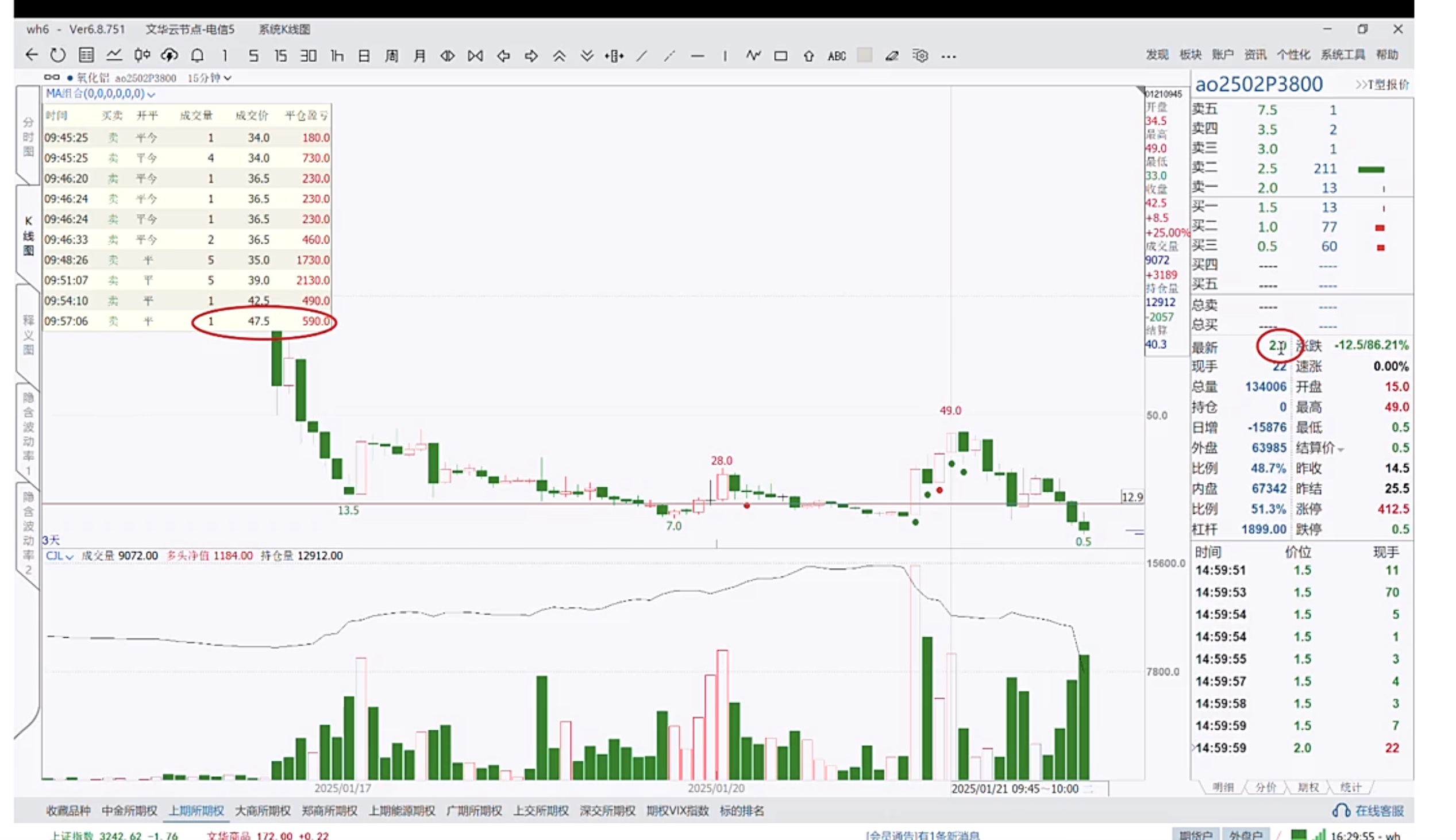This screenshot has width=1456, height=840.
Task: Expand the MA组合 indicator dropdown
Action: click(x=151, y=94)
